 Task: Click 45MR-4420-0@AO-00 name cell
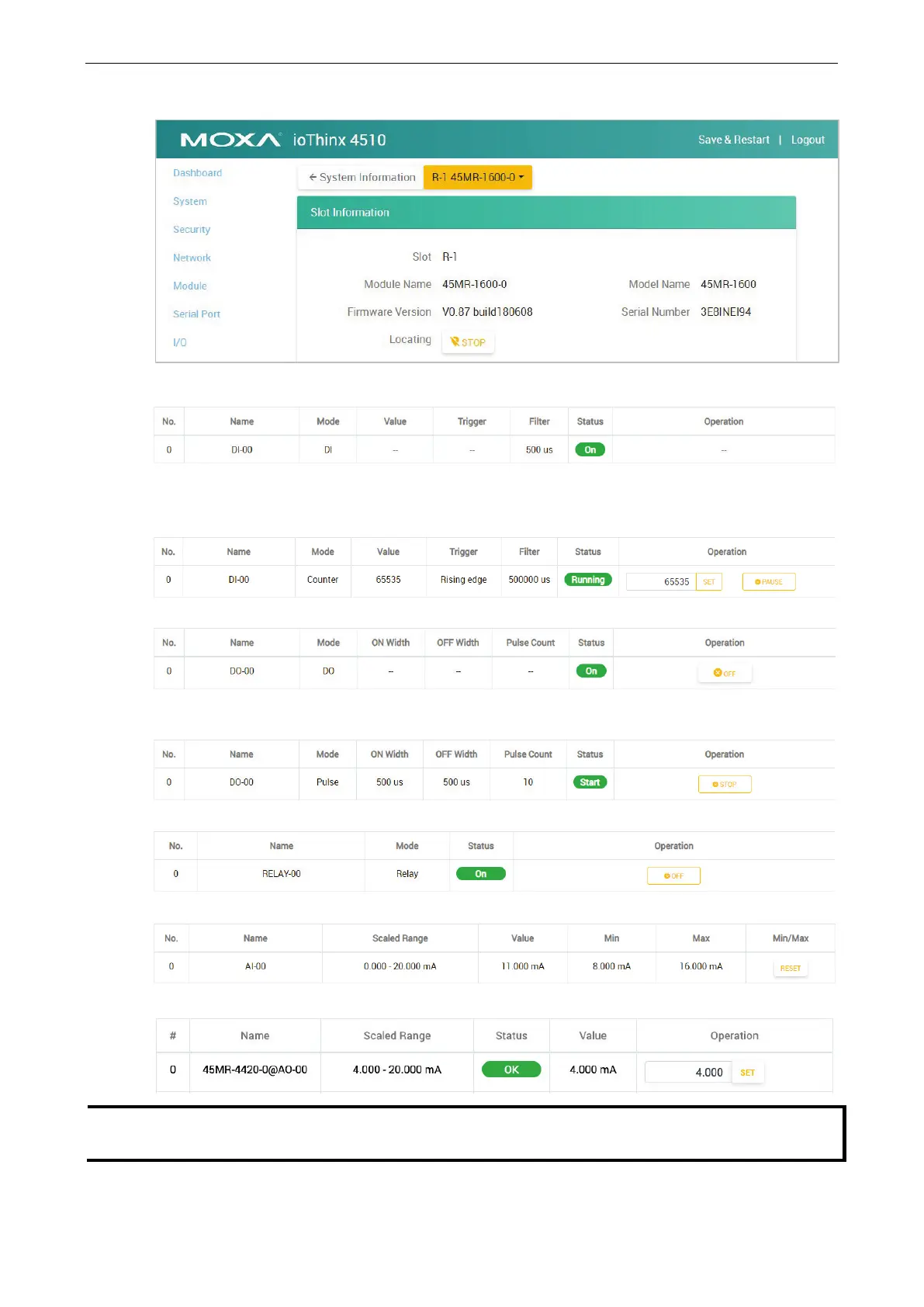pos(255,1070)
